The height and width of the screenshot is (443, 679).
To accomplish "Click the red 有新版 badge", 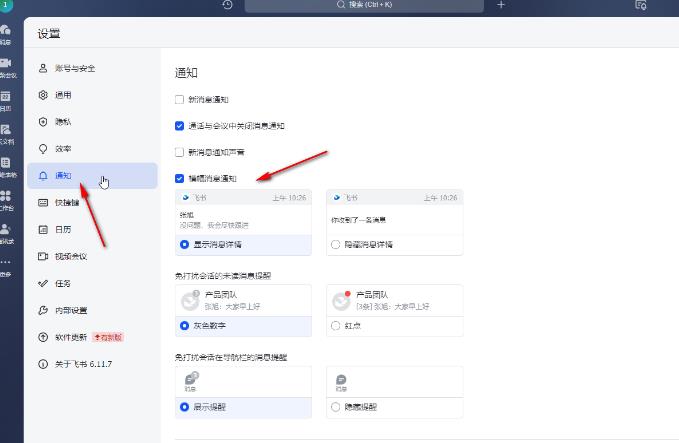I will point(108,337).
